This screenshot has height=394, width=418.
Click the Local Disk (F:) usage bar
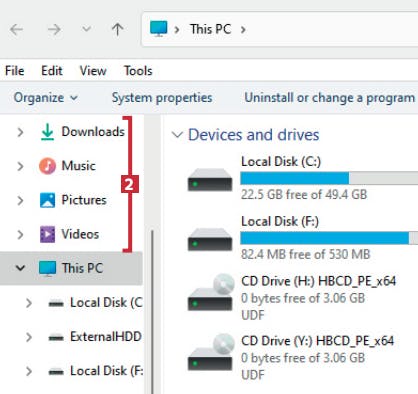coord(329,238)
